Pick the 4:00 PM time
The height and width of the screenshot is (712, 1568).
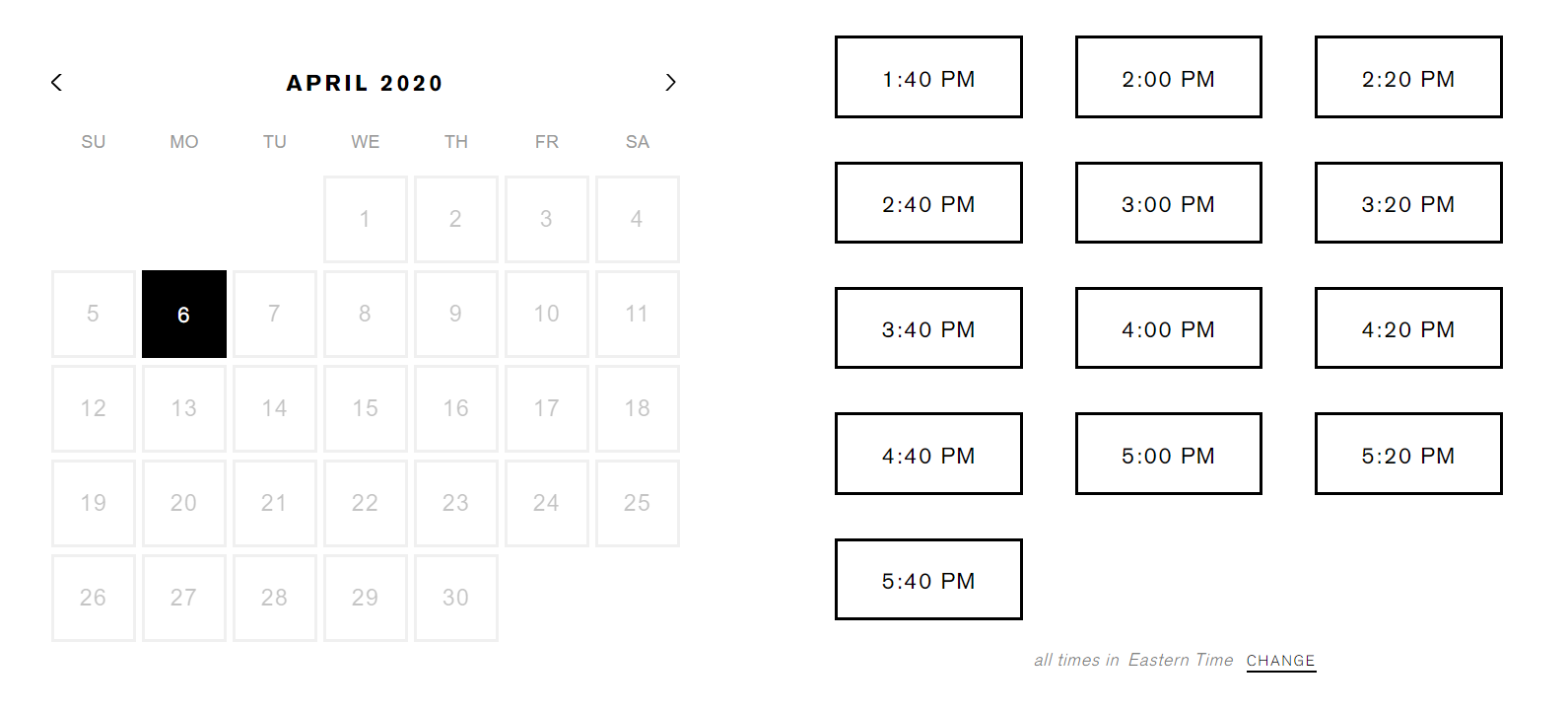pos(1168,328)
